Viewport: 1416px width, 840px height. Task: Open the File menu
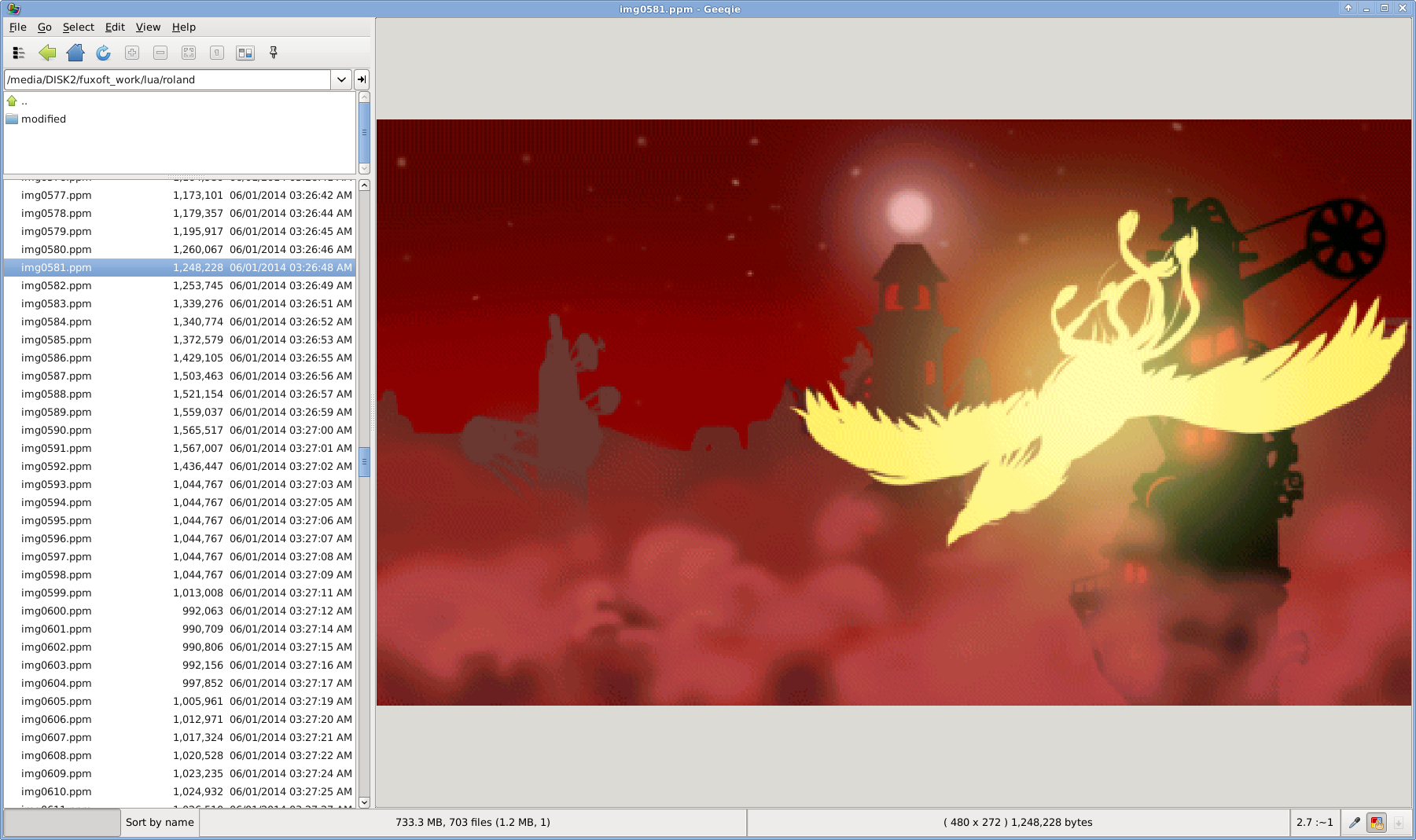tap(18, 27)
